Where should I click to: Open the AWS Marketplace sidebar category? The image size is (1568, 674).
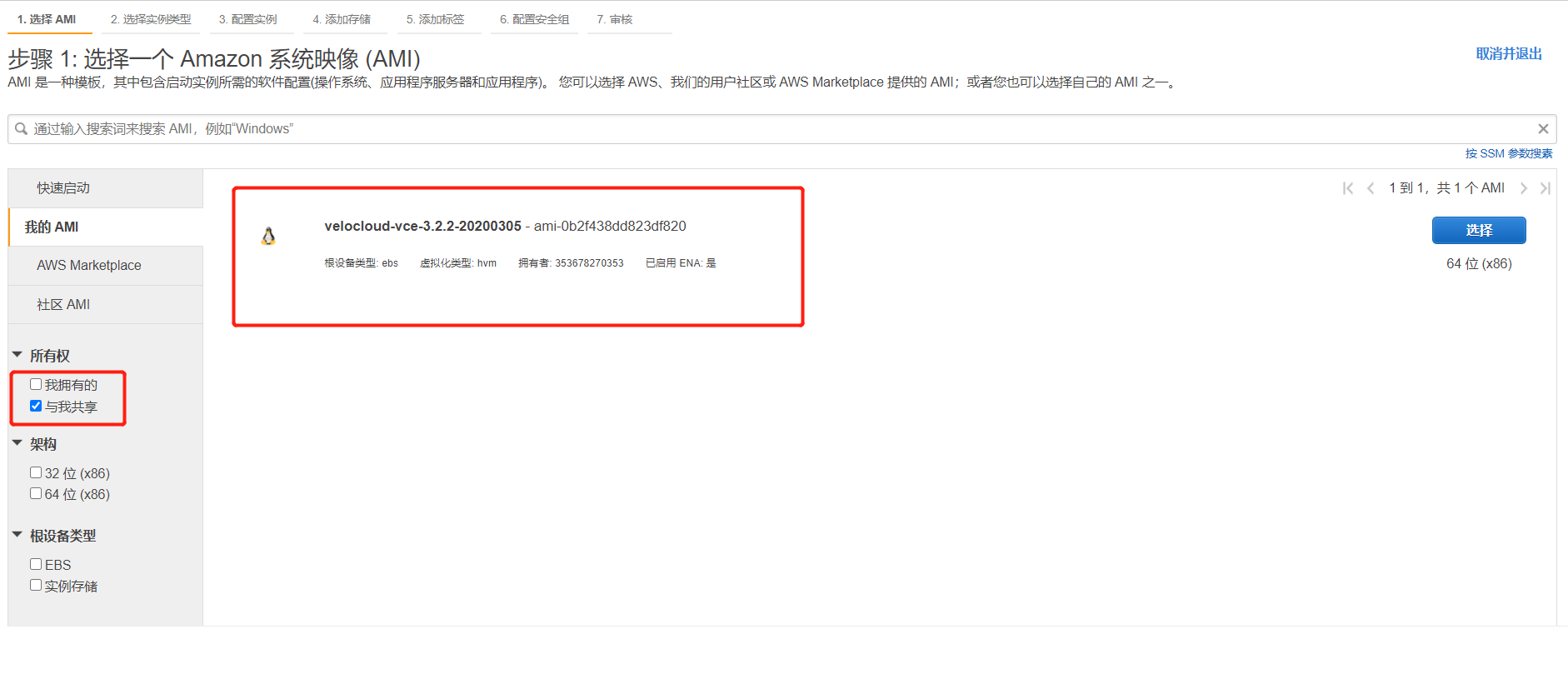click(x=106, y=265)
